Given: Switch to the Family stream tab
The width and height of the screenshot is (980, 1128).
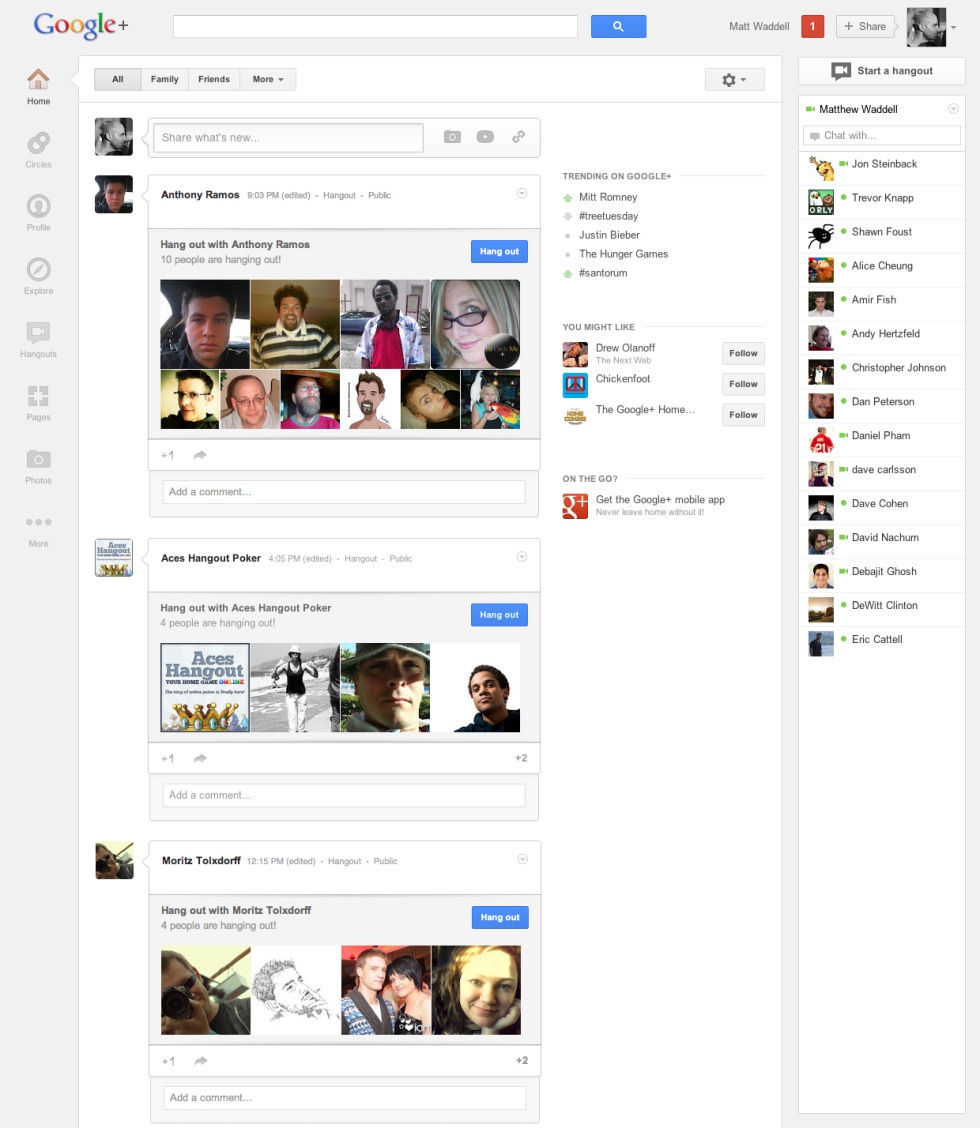Looking at the screenshot, I should coord(165,79).
